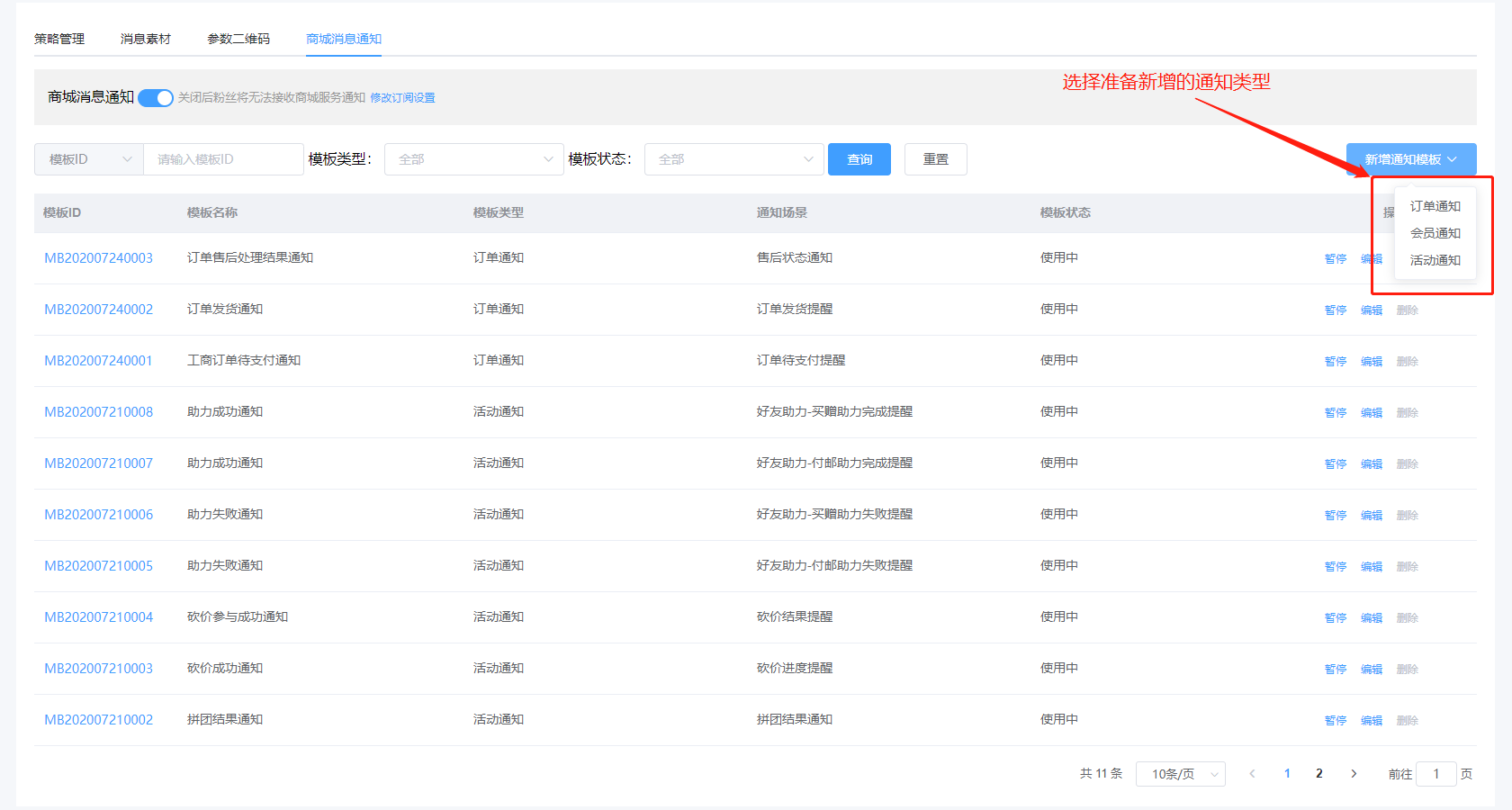Choose 会员通知 from the new template menu
Viewport: 1512px width, 810px height.
point(1435,233)
